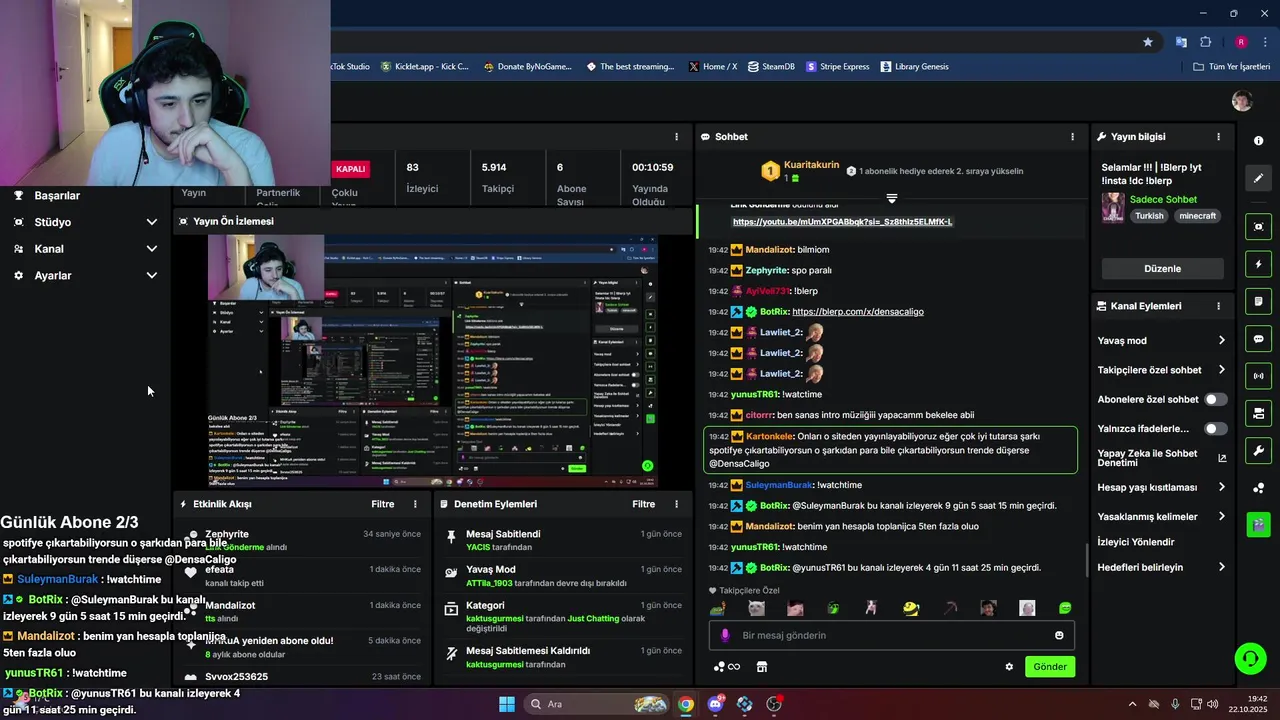Open Yapay Zeka ile Sohbet Denetimi link
This screenshot has width=1280, height=720.
[1162, 458]
